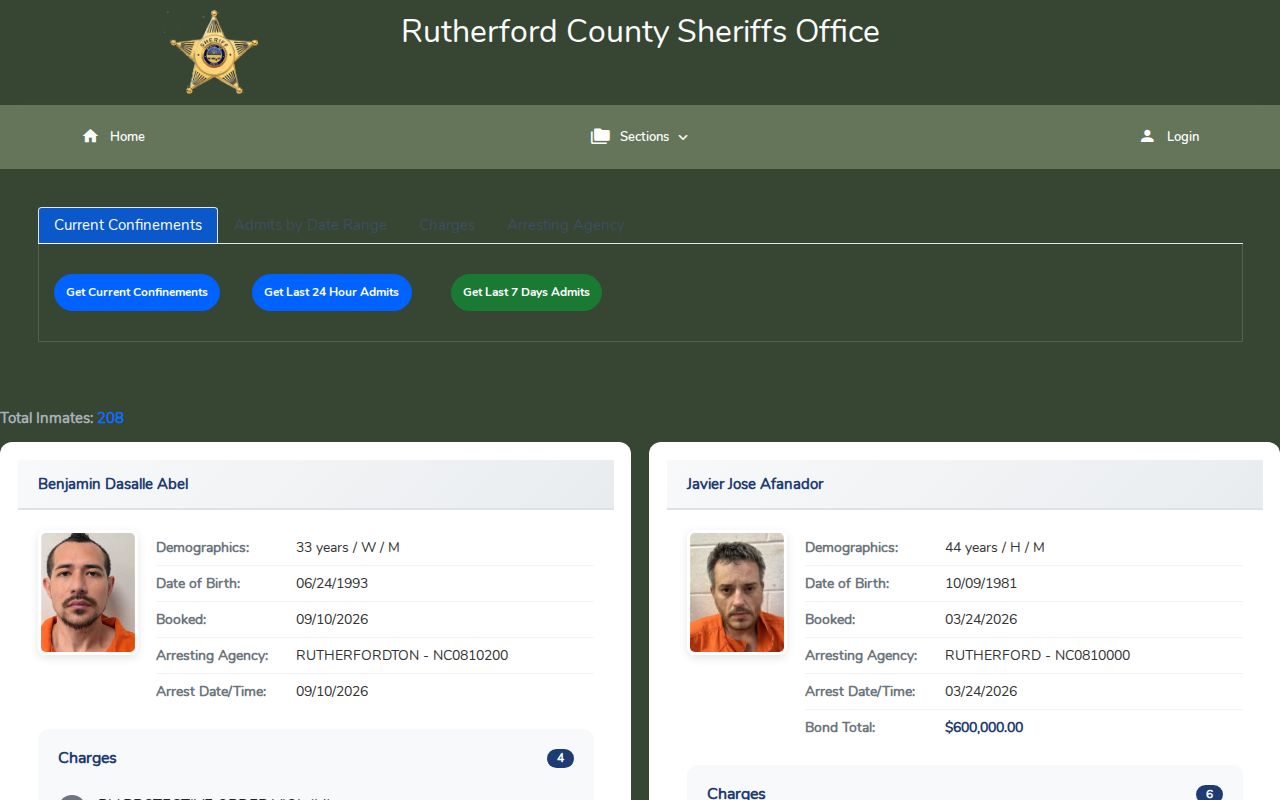This screenshot has height=800, width=1280.
Task: Open Benjamin Dasalle Abel's mugshot photo
Action: pyautogui.click(x=88, y=593)
